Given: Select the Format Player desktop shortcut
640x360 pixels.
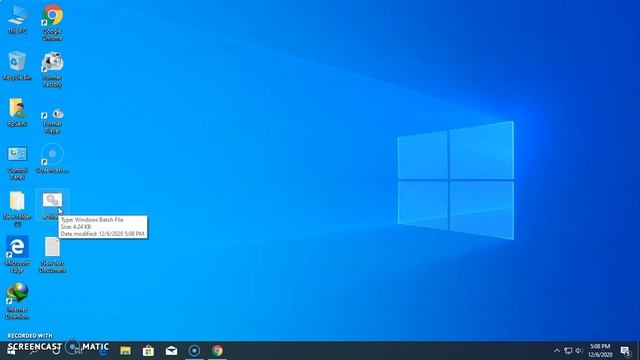Looking at the screenshot, I should [x=52, y=121].
